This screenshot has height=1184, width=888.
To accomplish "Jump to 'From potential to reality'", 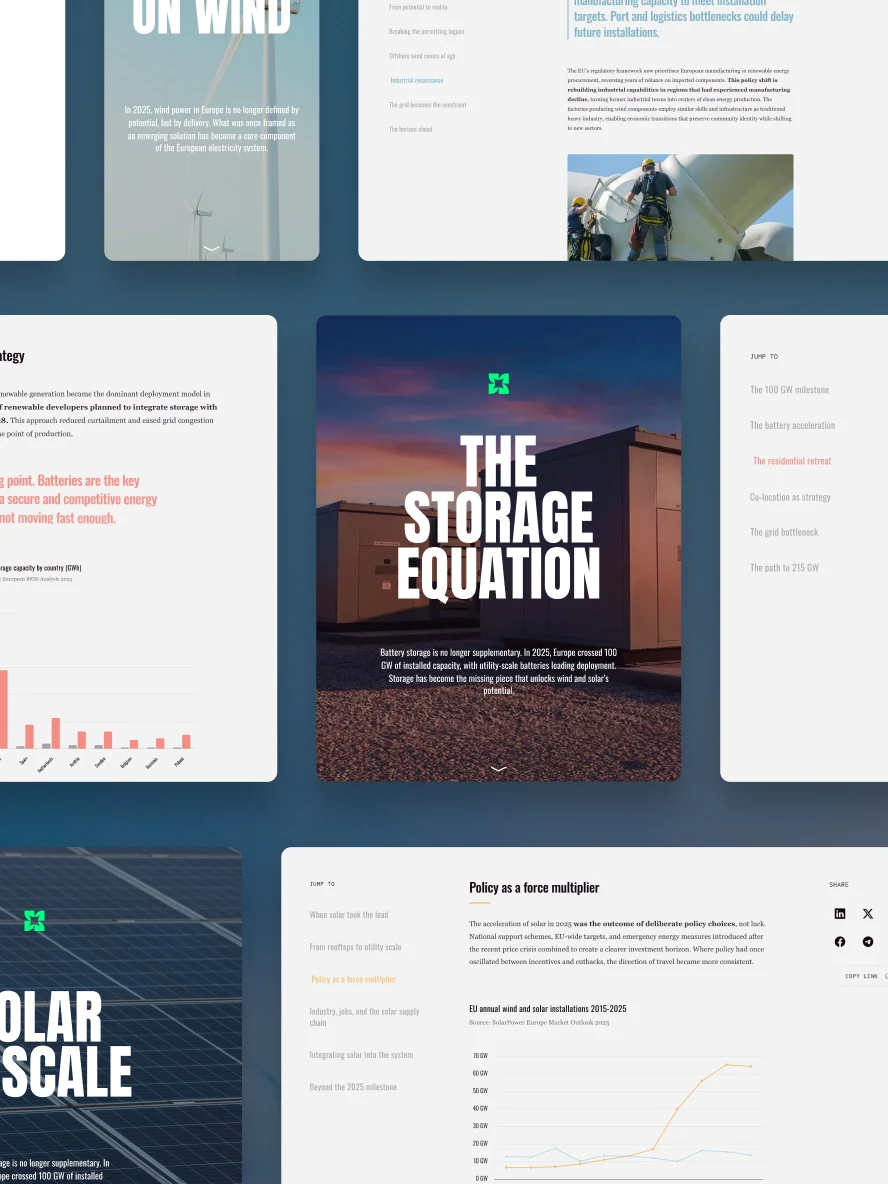I will tap(418, 7).
